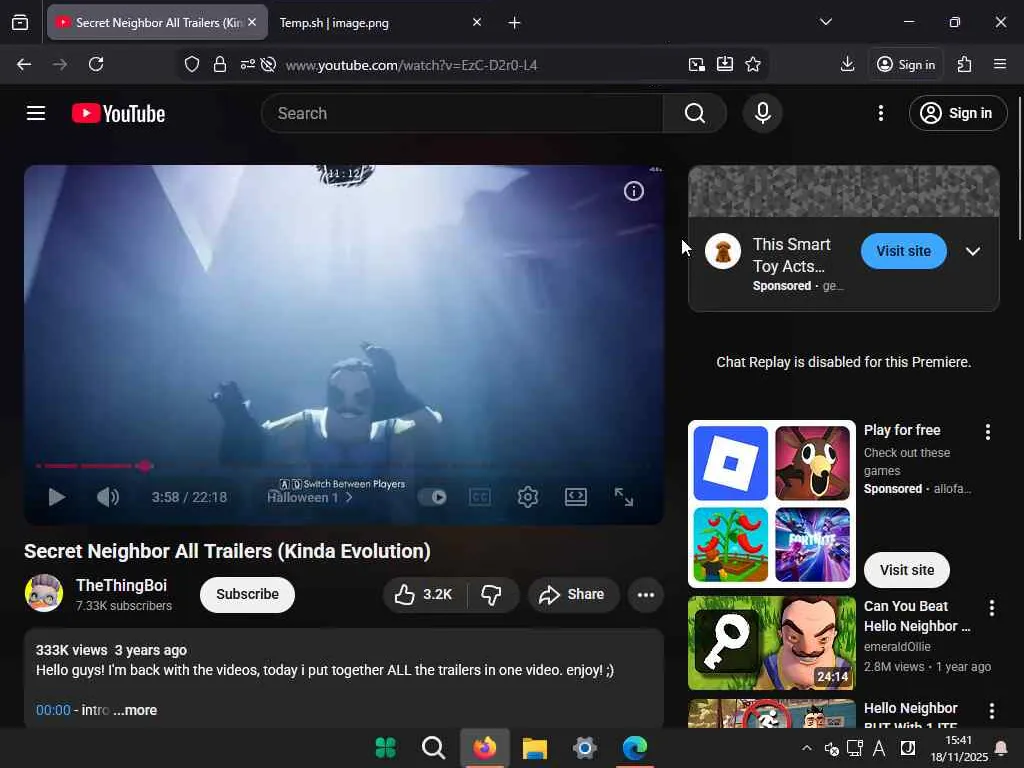Seek on the video progress bar
This screenshot has height=768, width=1024.
(344, 466)
